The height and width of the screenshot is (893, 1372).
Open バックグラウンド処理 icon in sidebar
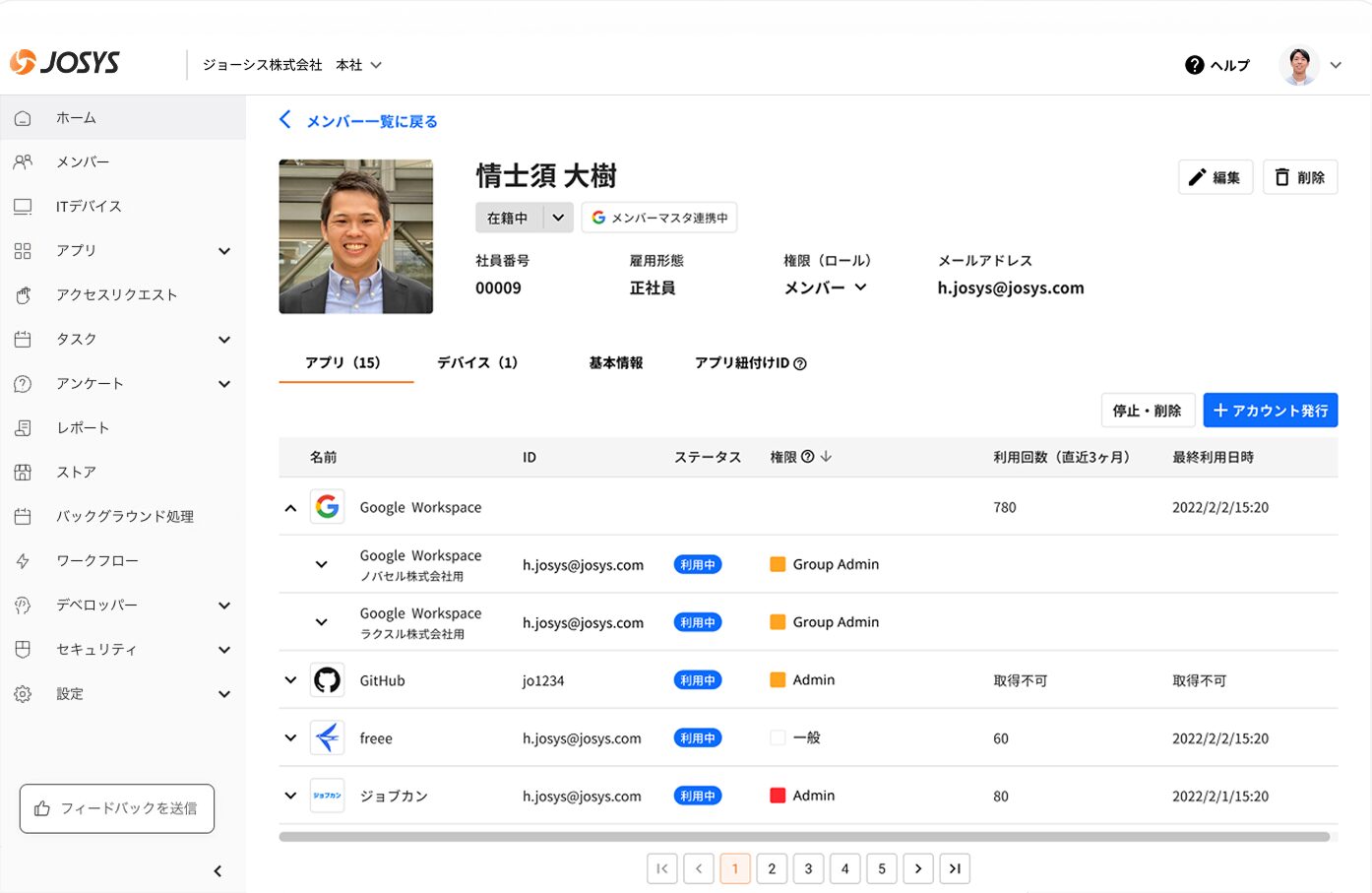[x=23, y=517]
